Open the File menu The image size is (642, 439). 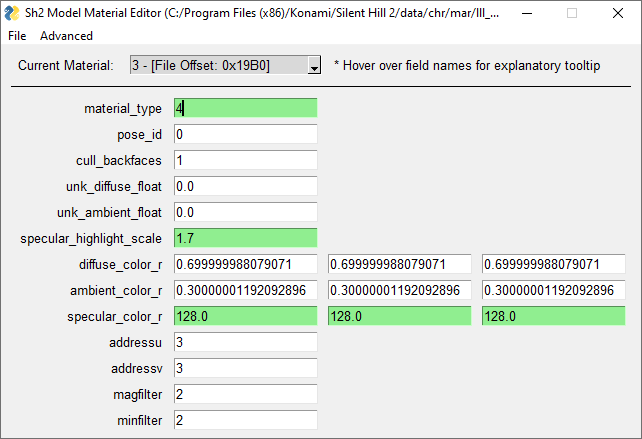point(17,36)
